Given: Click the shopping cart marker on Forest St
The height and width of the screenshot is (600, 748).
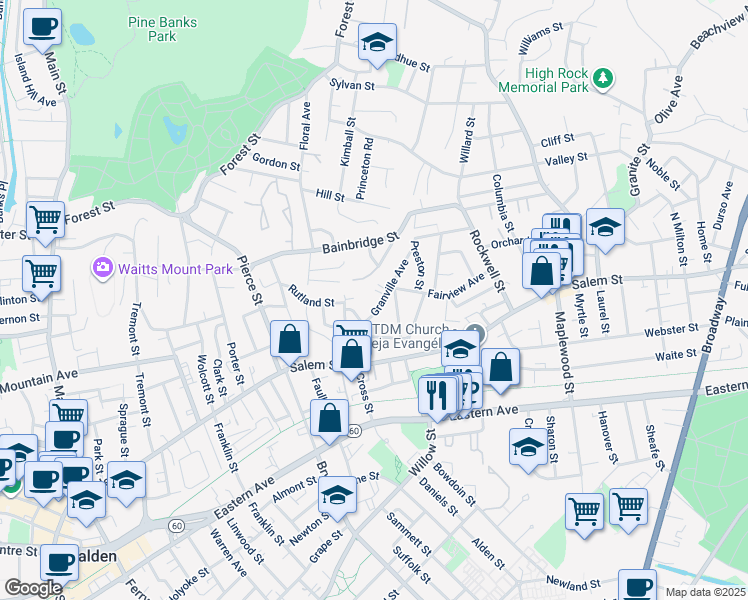Looking at the screenshot, I should click(x=45, y=219).
